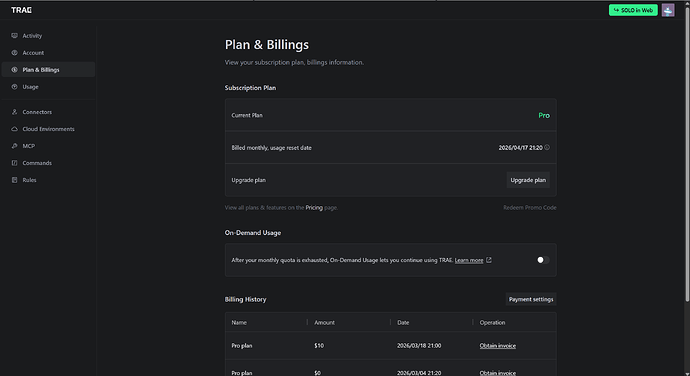Select Plan & Billings in sidebar
The image size is (690, 376).
click(48, 70)
